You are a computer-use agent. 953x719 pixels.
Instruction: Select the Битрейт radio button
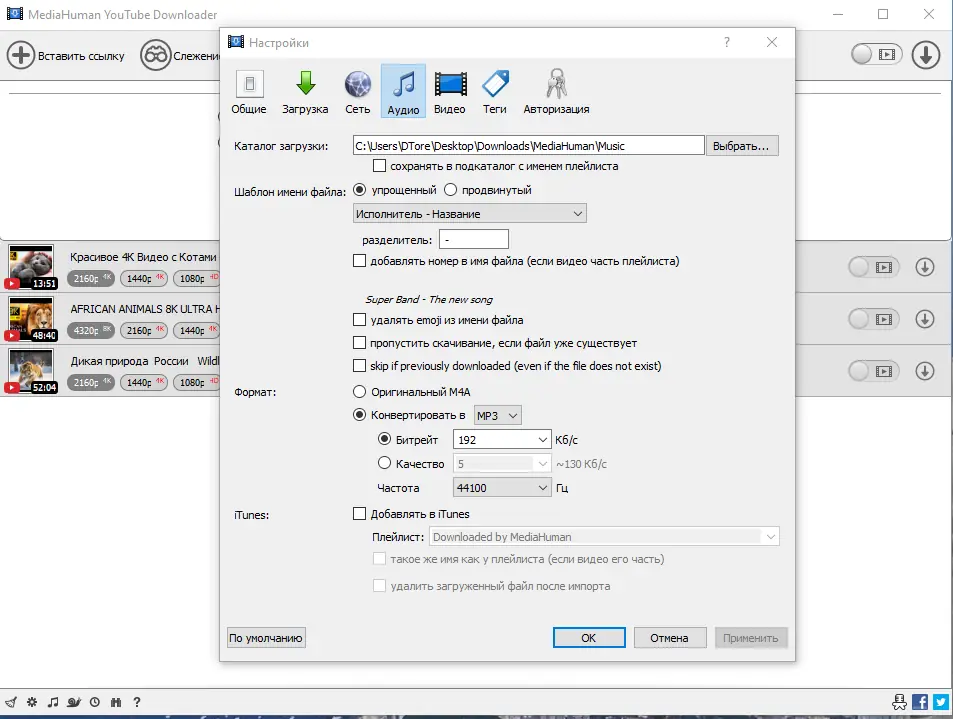click(384, 439)
